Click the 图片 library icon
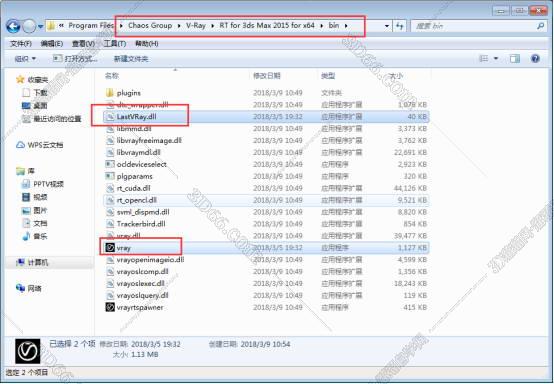Image resolution: width=554 pixels, height=384 pixels. (26, 210)
